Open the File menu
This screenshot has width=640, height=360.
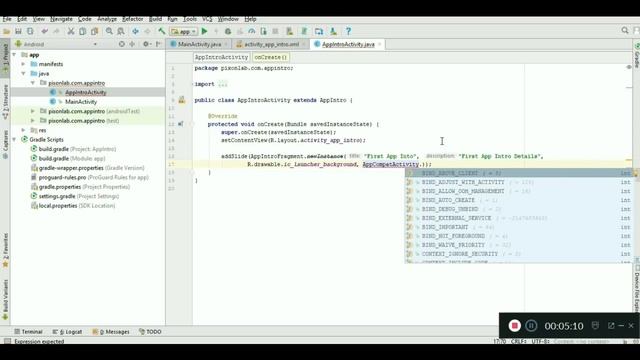(7, 19)
